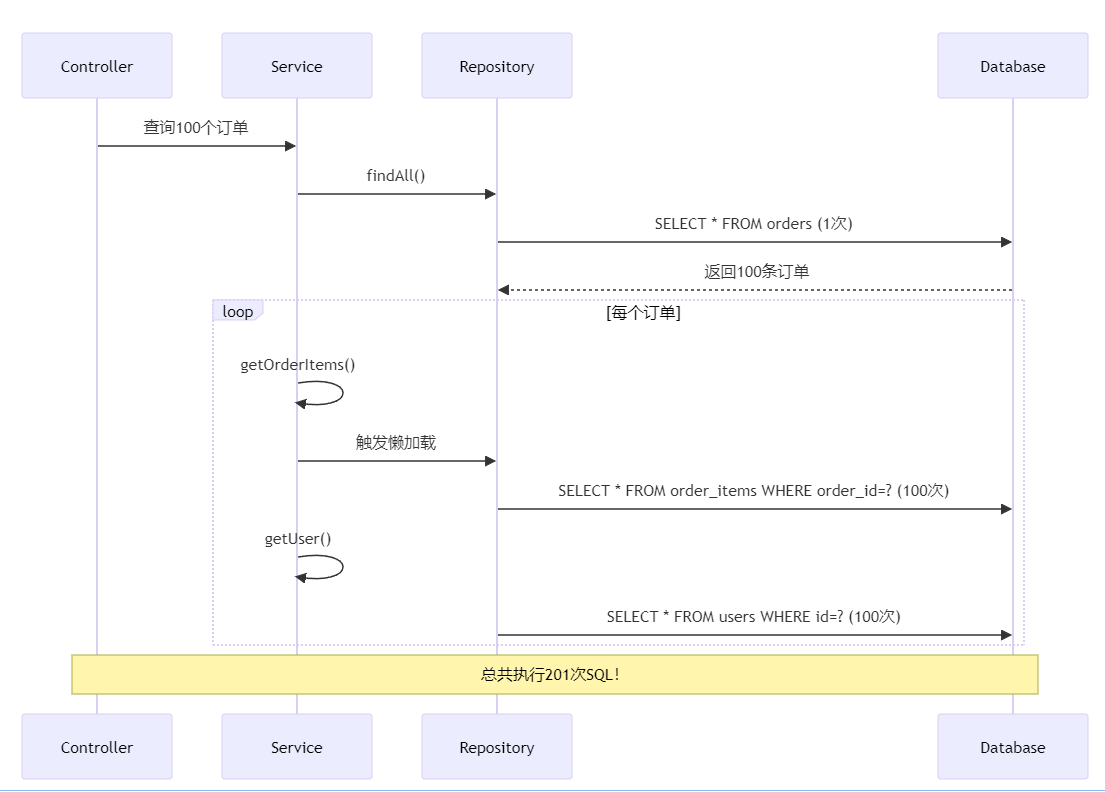Viewport: 1105px width, 792px height.
Task: Select the bottom Database participant box
Action: click(1012, 747)
